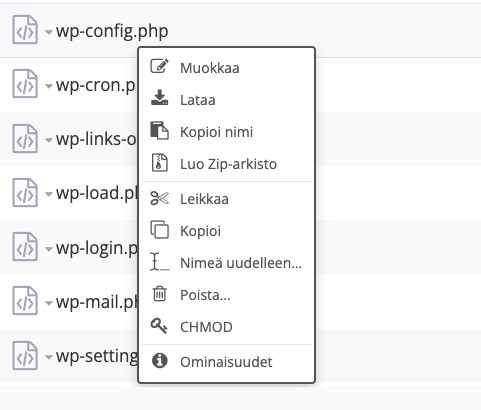481x410 pixels.
Task: Click the trash can icon beside Poista
Action: 160,294
